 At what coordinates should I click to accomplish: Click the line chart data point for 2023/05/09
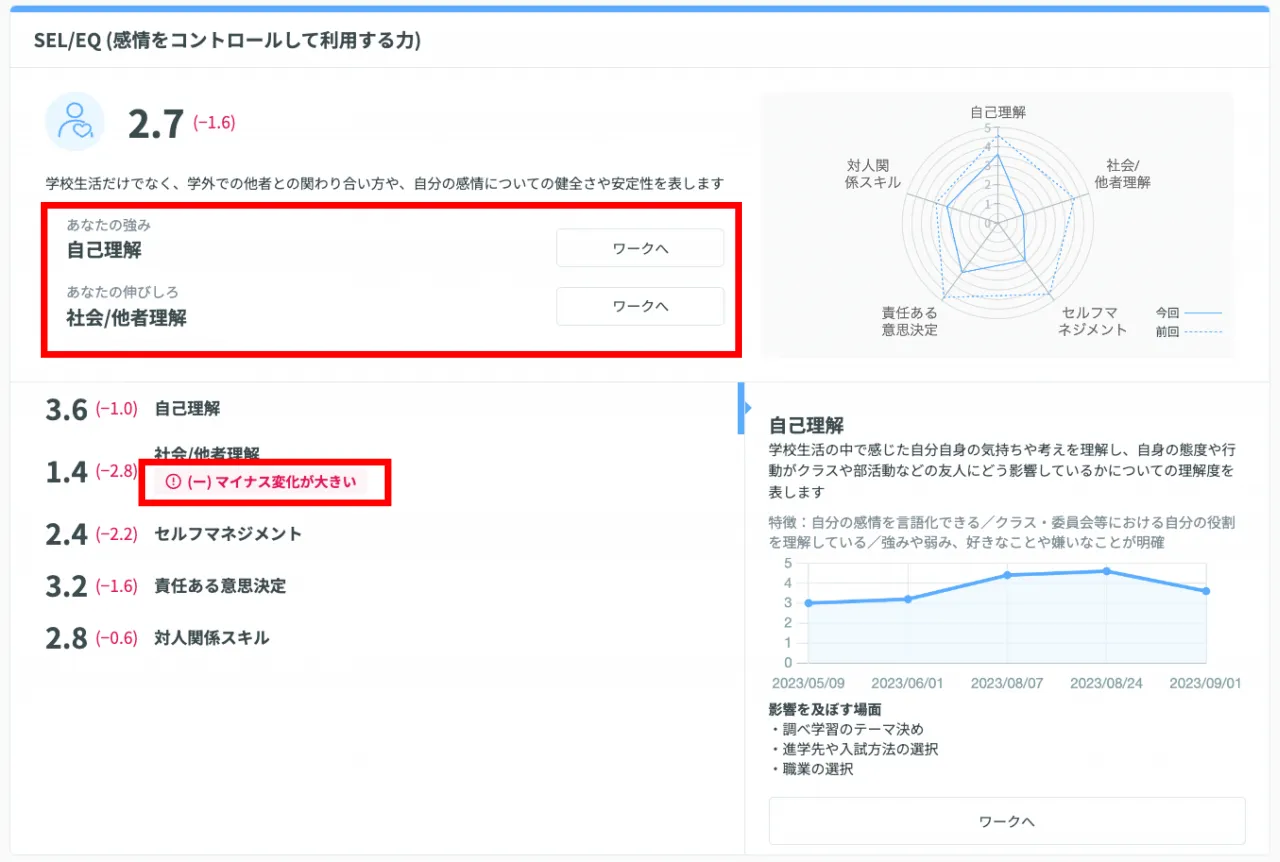click(x=808, y=603)
